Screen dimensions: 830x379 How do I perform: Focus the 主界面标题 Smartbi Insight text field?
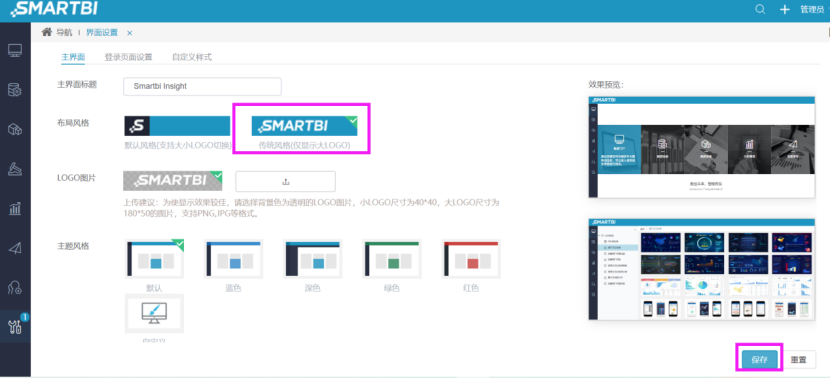pyautogui.click(x=202, y=86)
